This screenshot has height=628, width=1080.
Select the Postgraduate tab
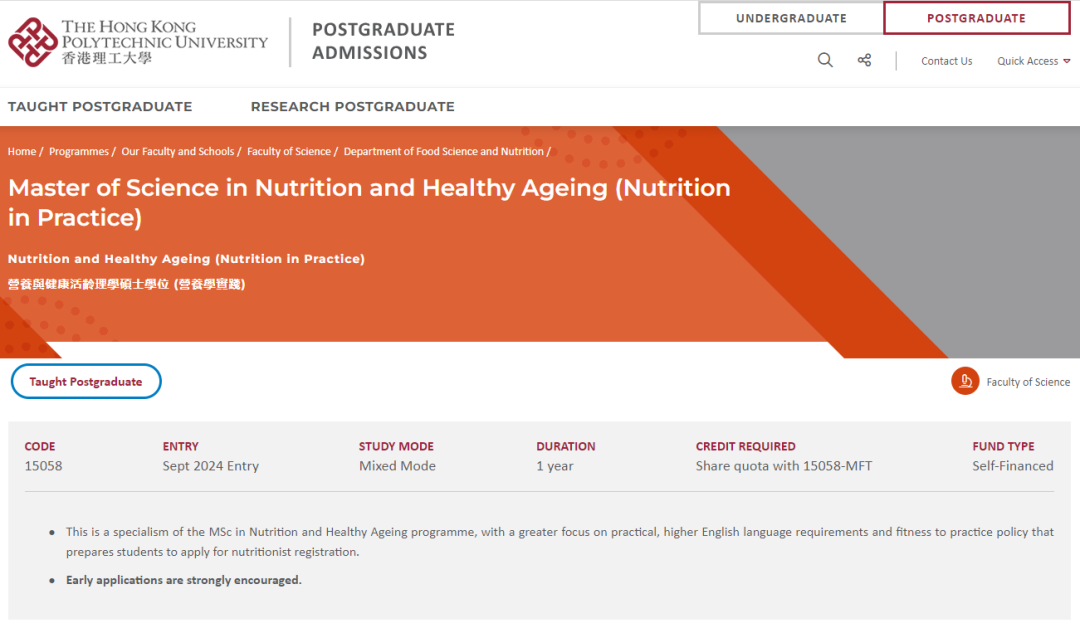click(976, 19)
